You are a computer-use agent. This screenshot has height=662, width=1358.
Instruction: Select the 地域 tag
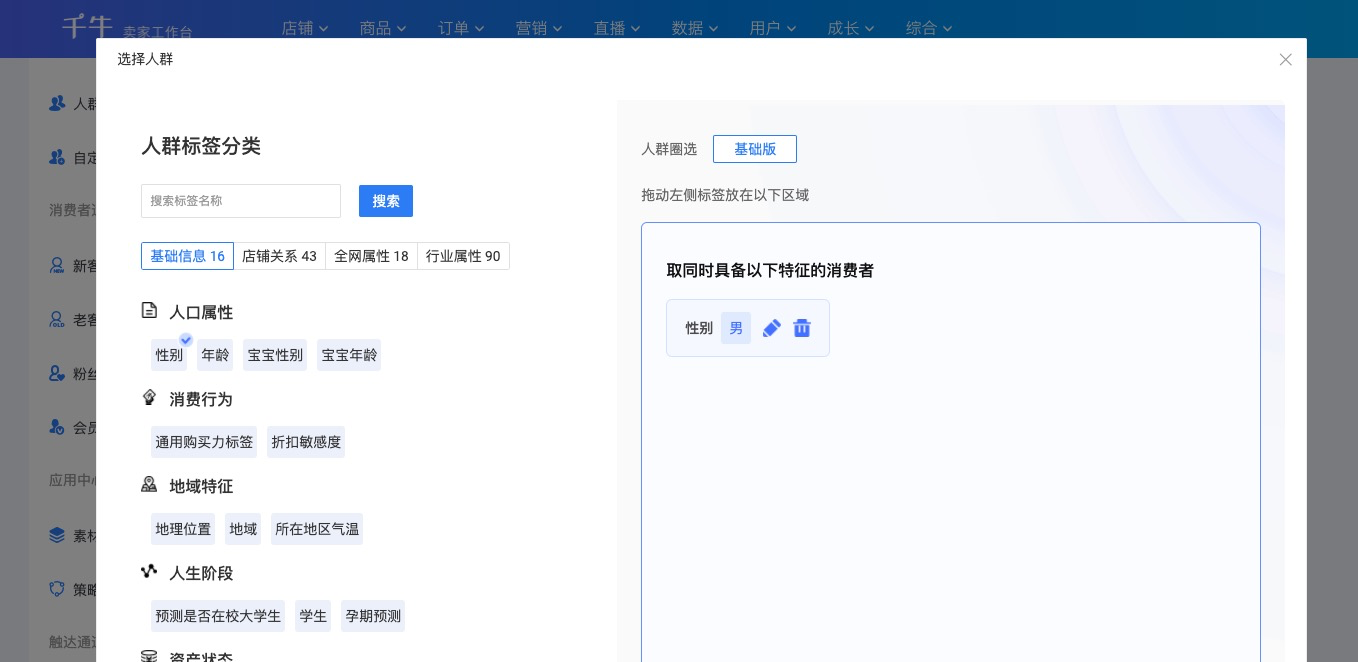pyautogui.click(x=243, y=529)
